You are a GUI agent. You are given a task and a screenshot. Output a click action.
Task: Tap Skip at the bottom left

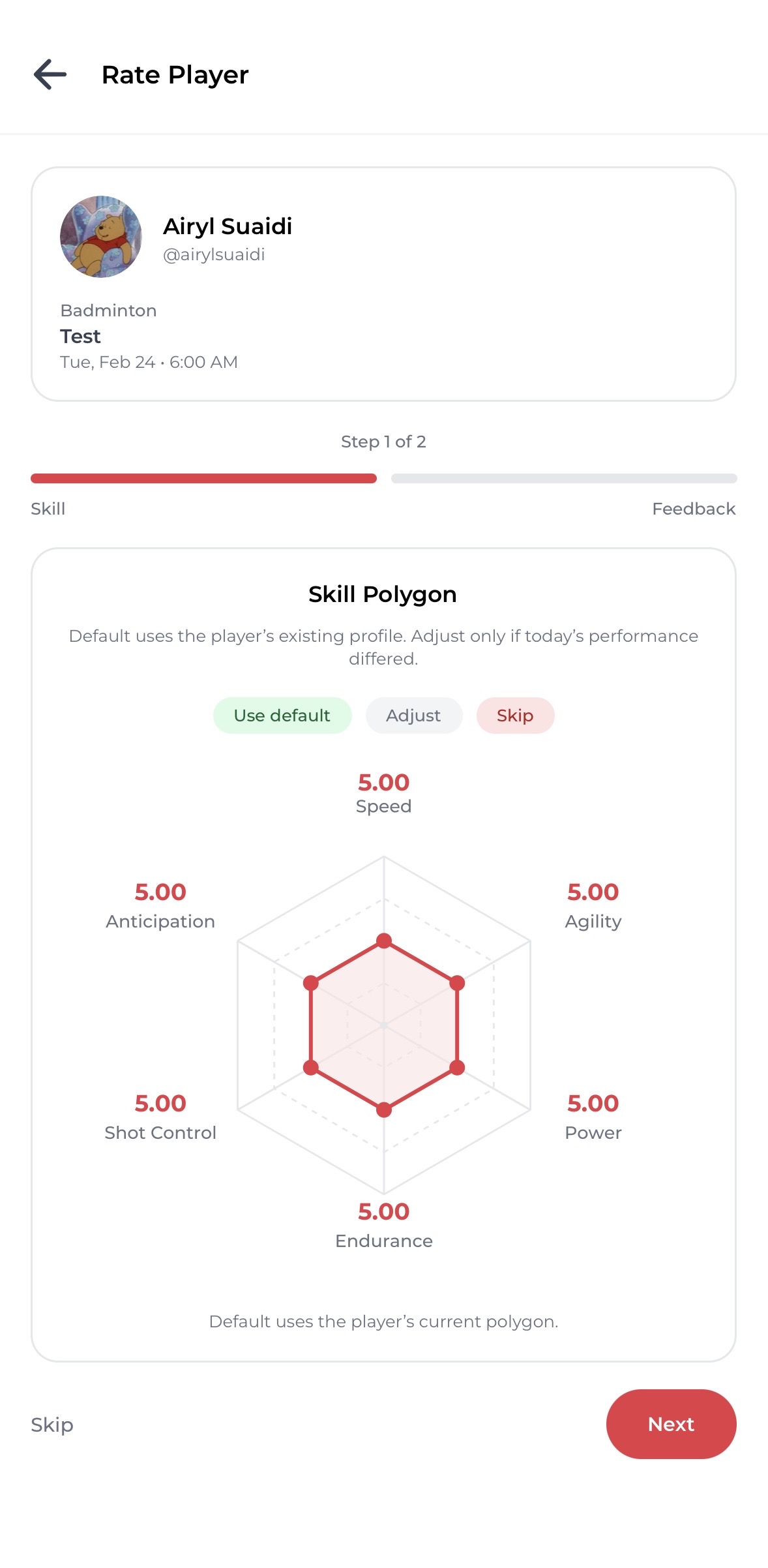(52, 1425)
